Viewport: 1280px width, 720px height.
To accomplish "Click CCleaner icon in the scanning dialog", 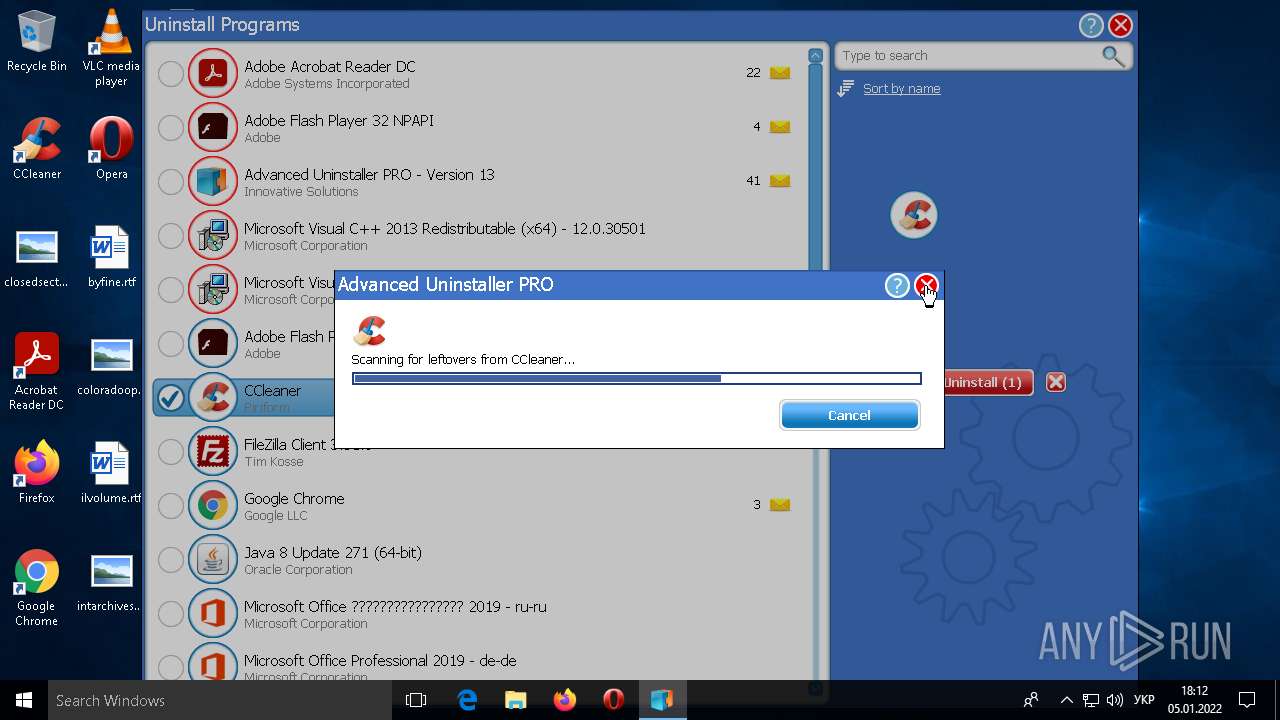I will (370, 331).
